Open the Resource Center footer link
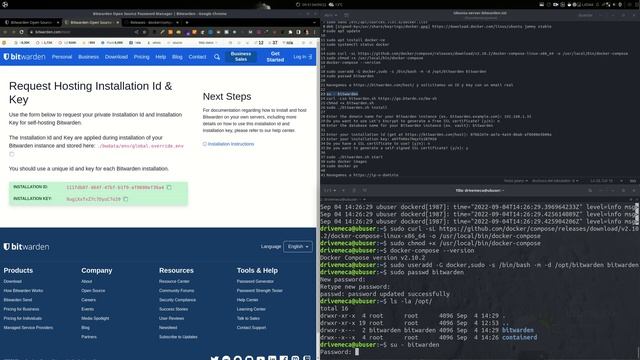 point(174,281)
